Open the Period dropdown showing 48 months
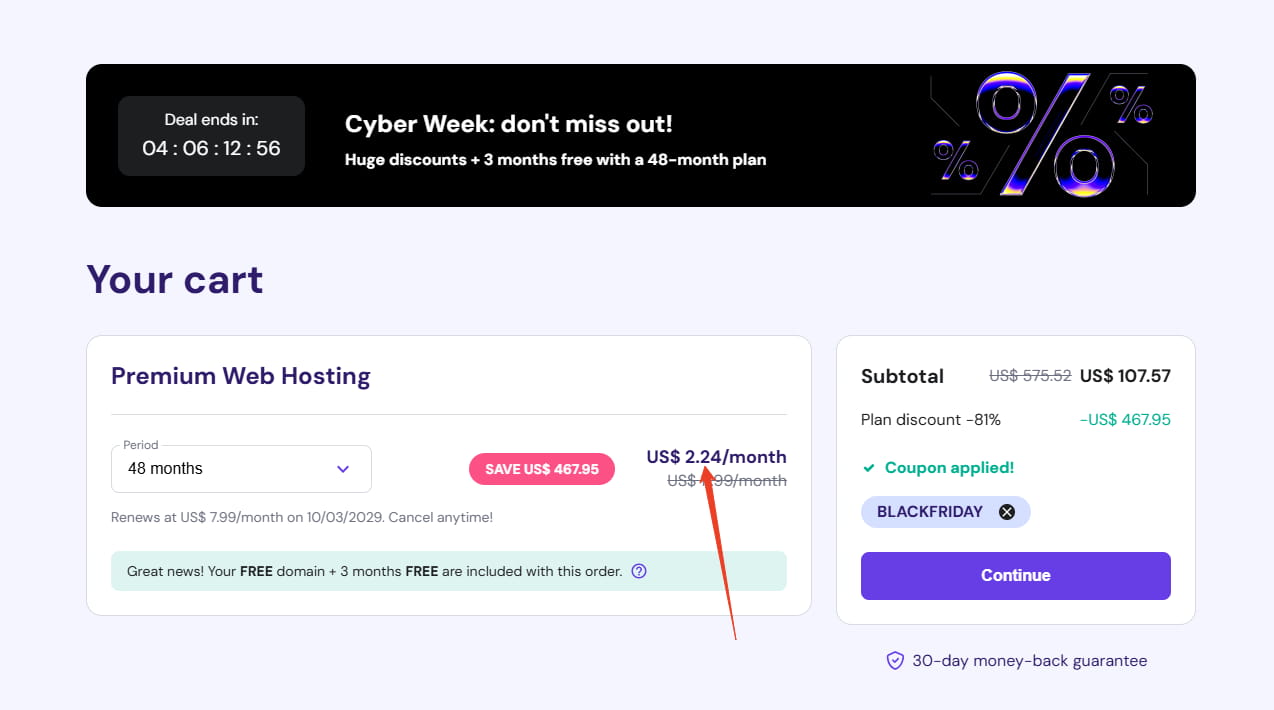The height and width of the screenshot is (710, 1274). pyautogui.click(x=241, y=468)
